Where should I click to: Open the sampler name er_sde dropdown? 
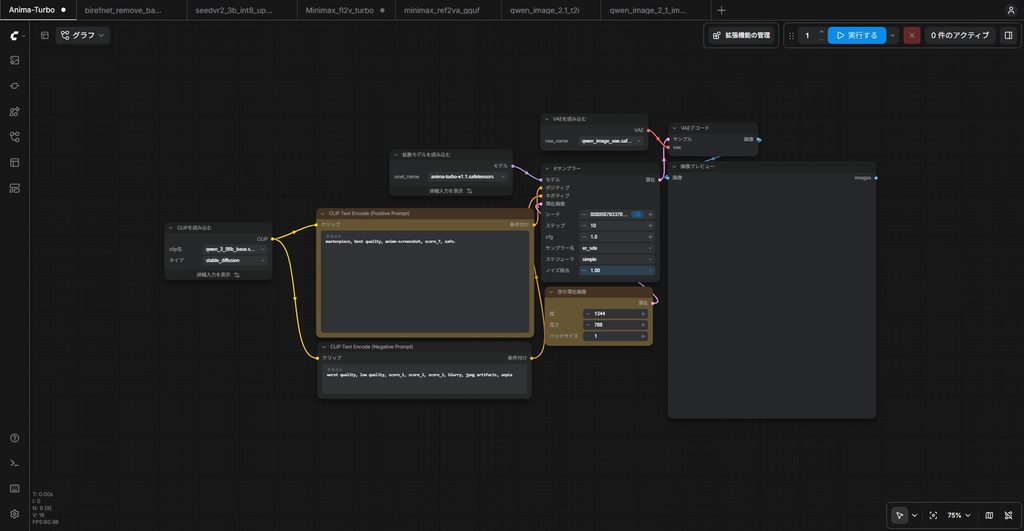pos(616,248)
